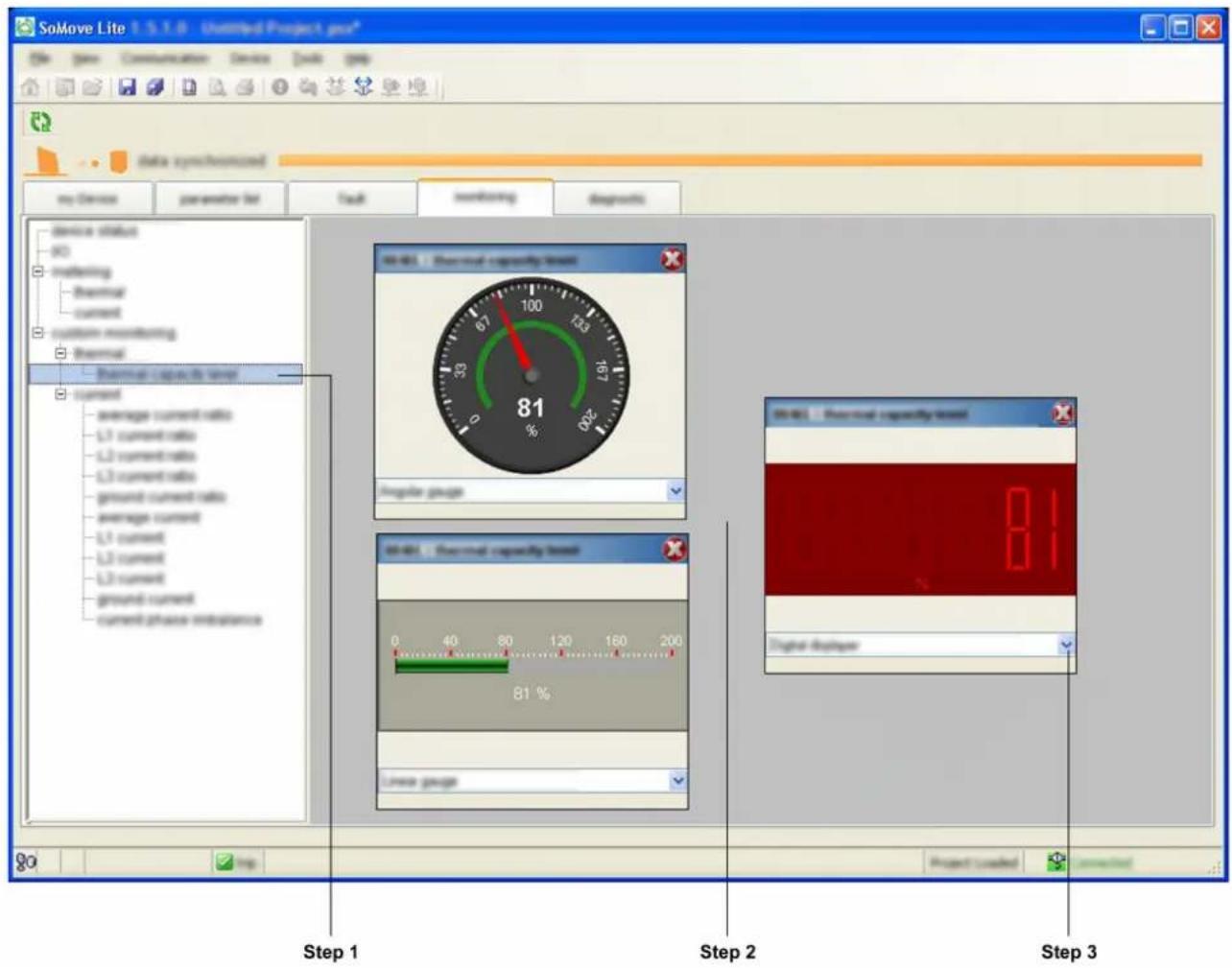Click the connected status icon in status bar

pyautogui.click(x=1056, y=862)
